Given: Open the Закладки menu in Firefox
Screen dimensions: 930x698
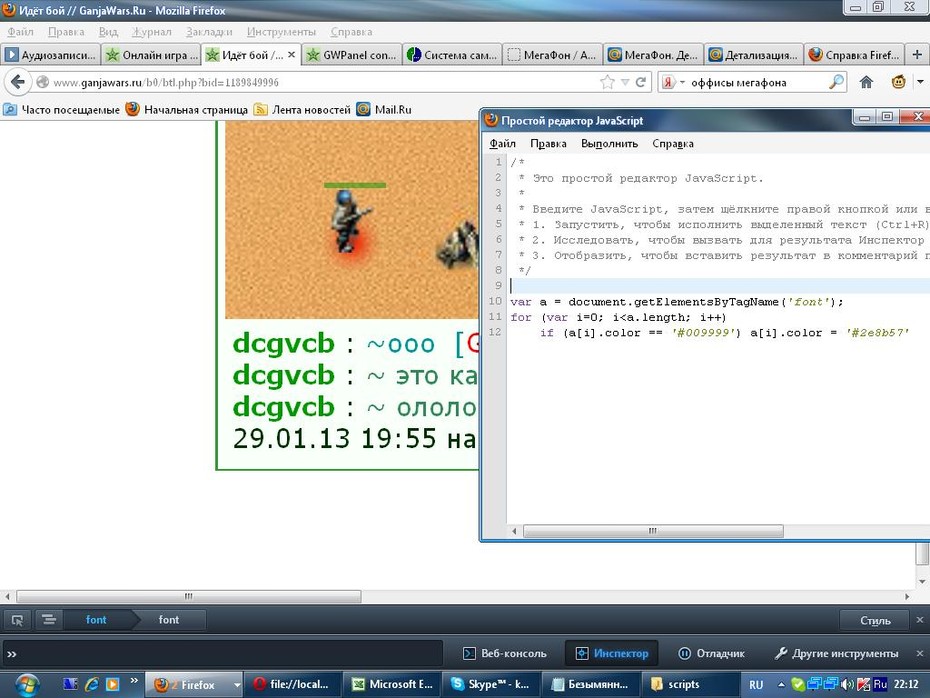Looking at the screenshot, I should 209,31.
